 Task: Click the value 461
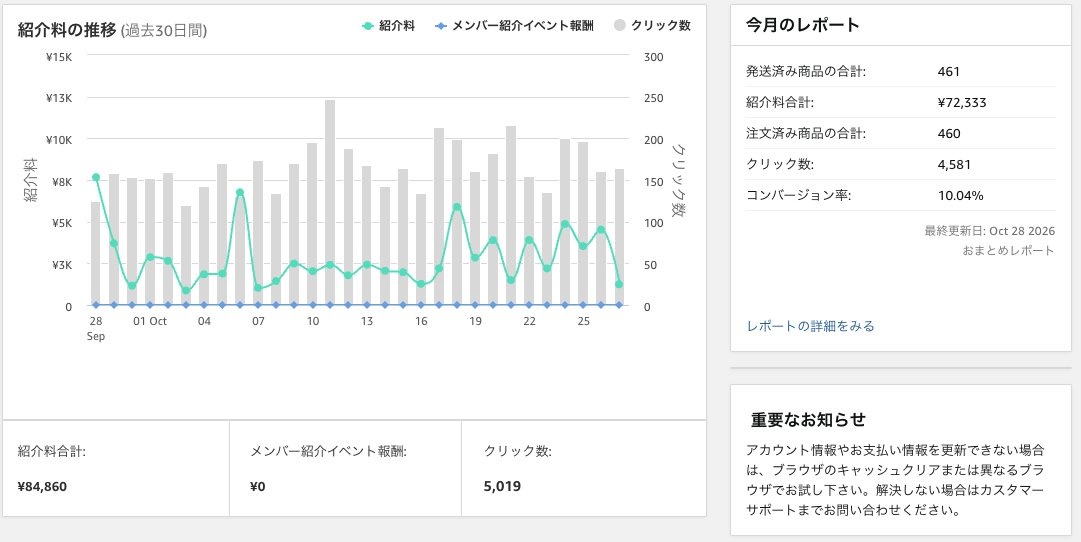point(949,72)
